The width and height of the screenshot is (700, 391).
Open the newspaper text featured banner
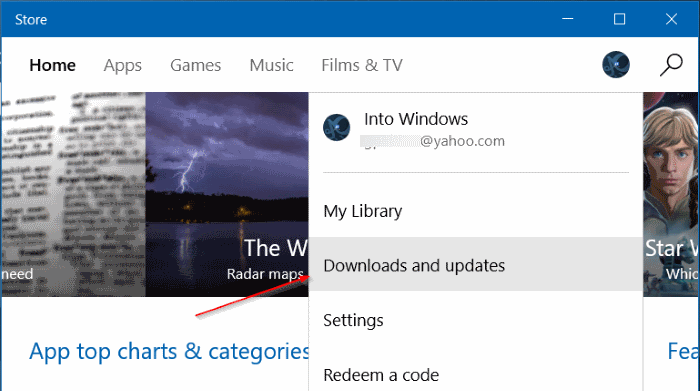74,194
